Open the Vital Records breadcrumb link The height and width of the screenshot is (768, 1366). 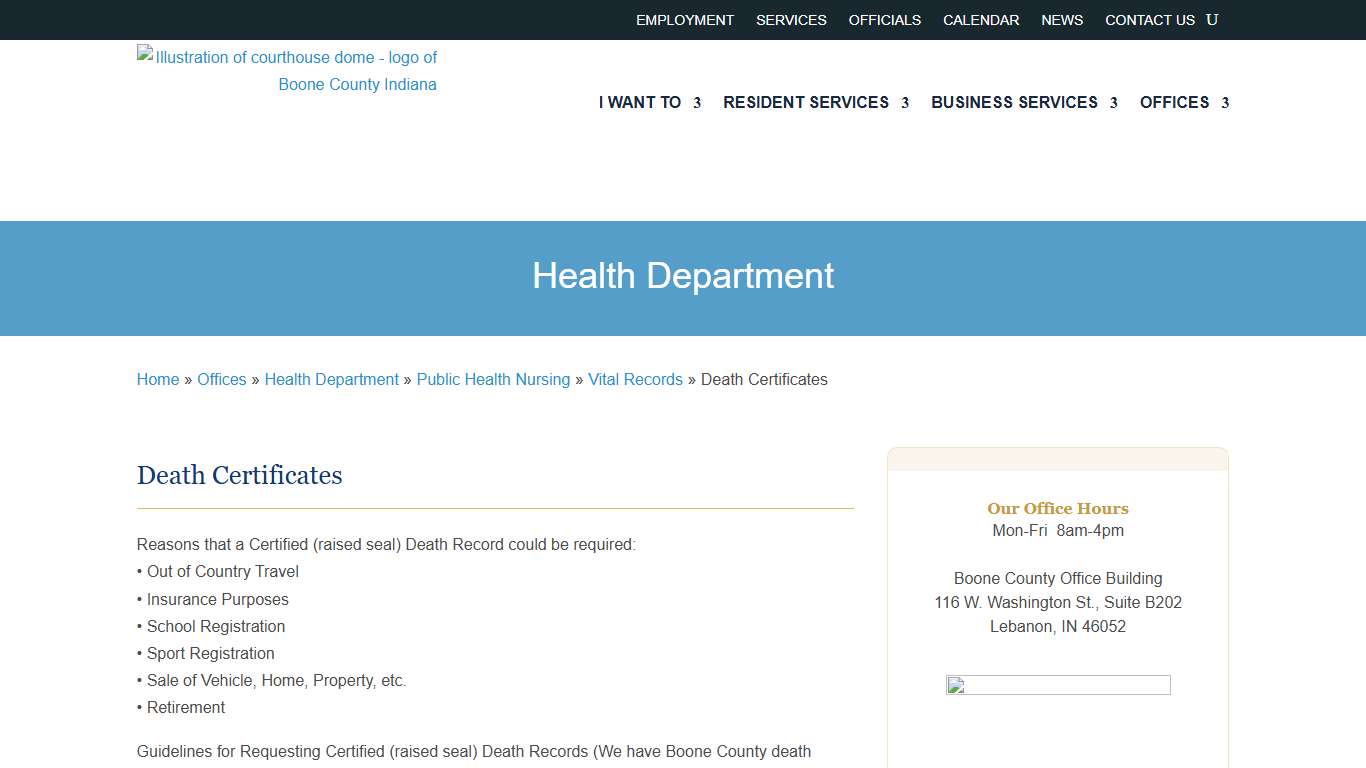pos(635,379)
